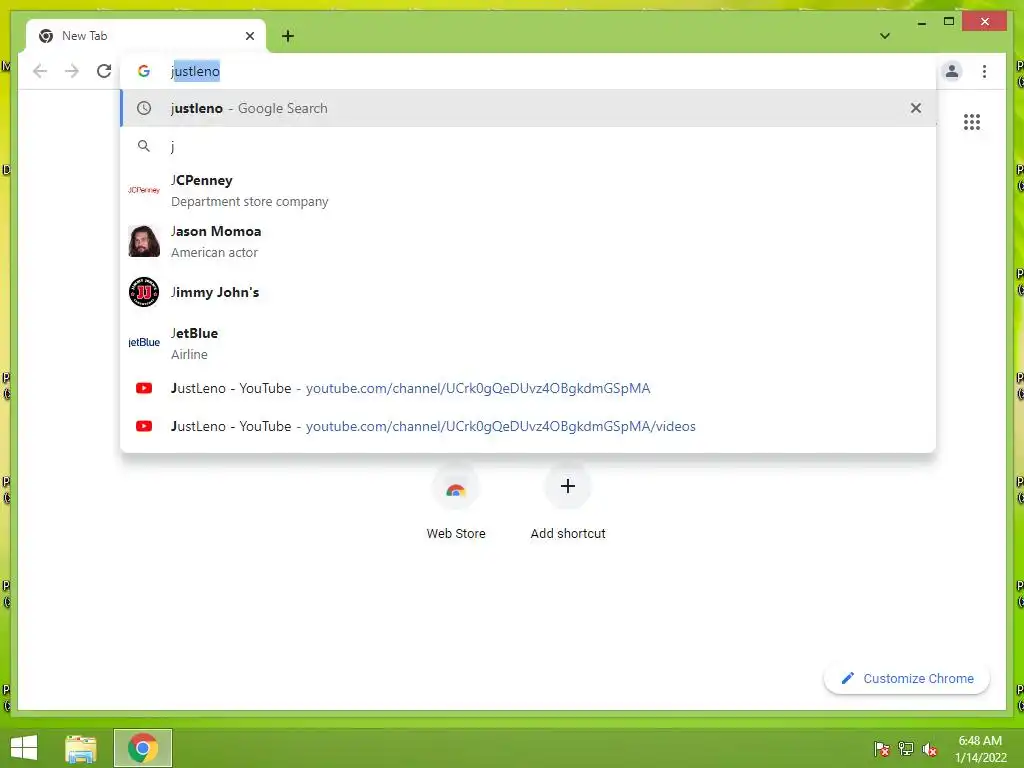This screenshot has height=768, width=1024.
Task: Select the plain "j" search suggestion
Action: 528,146
